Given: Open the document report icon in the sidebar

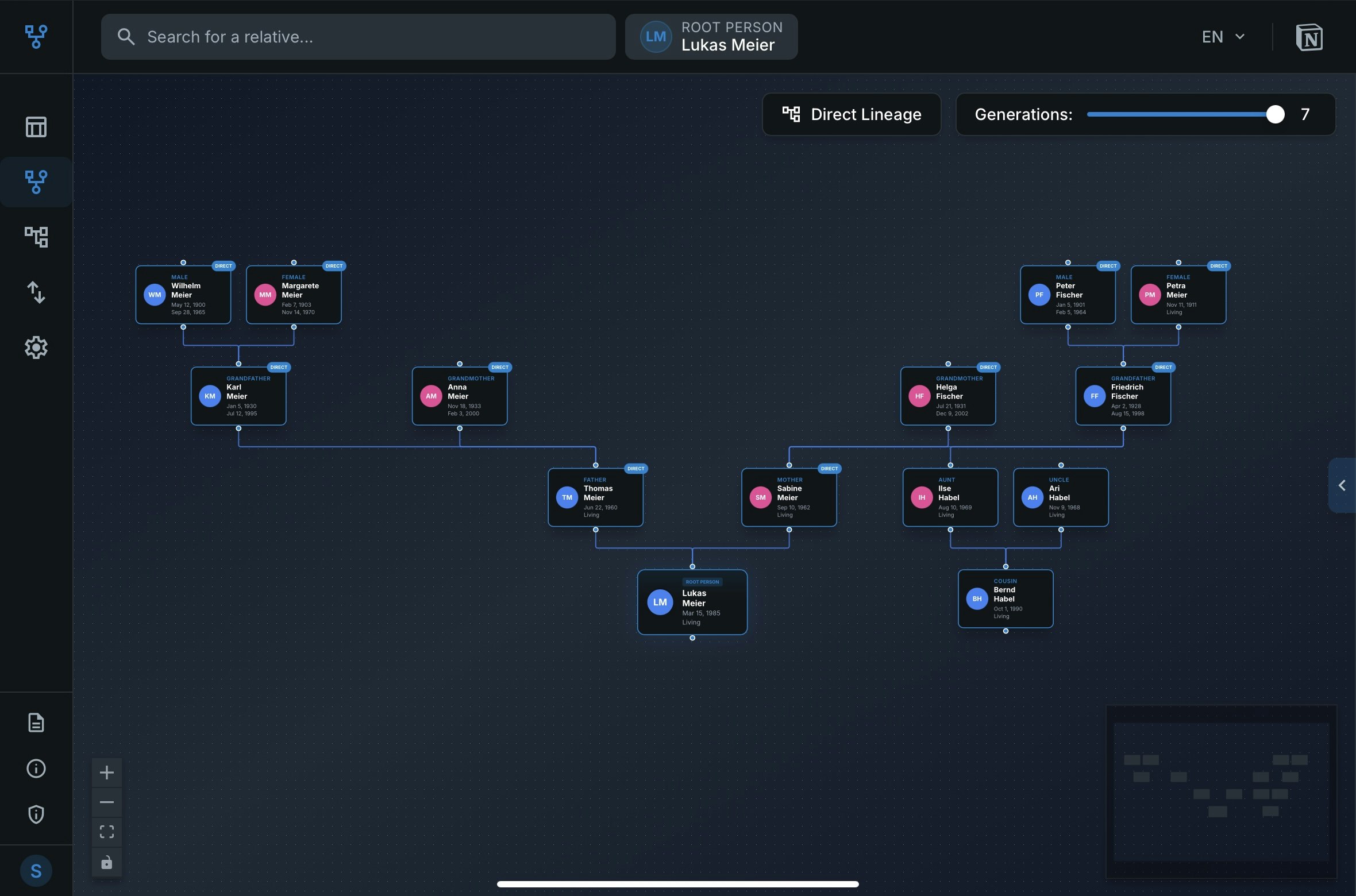Looking at the screenshot, I should (36, 722).
